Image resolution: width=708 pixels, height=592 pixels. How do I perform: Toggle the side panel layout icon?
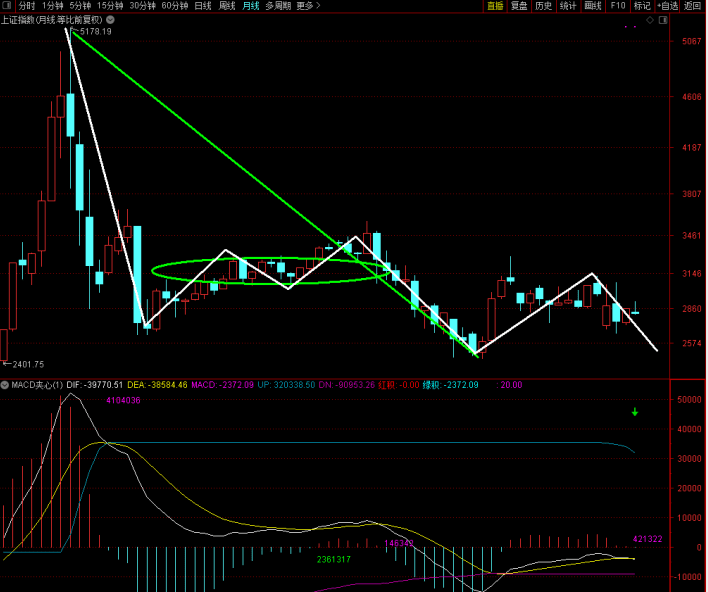point(663,18)
